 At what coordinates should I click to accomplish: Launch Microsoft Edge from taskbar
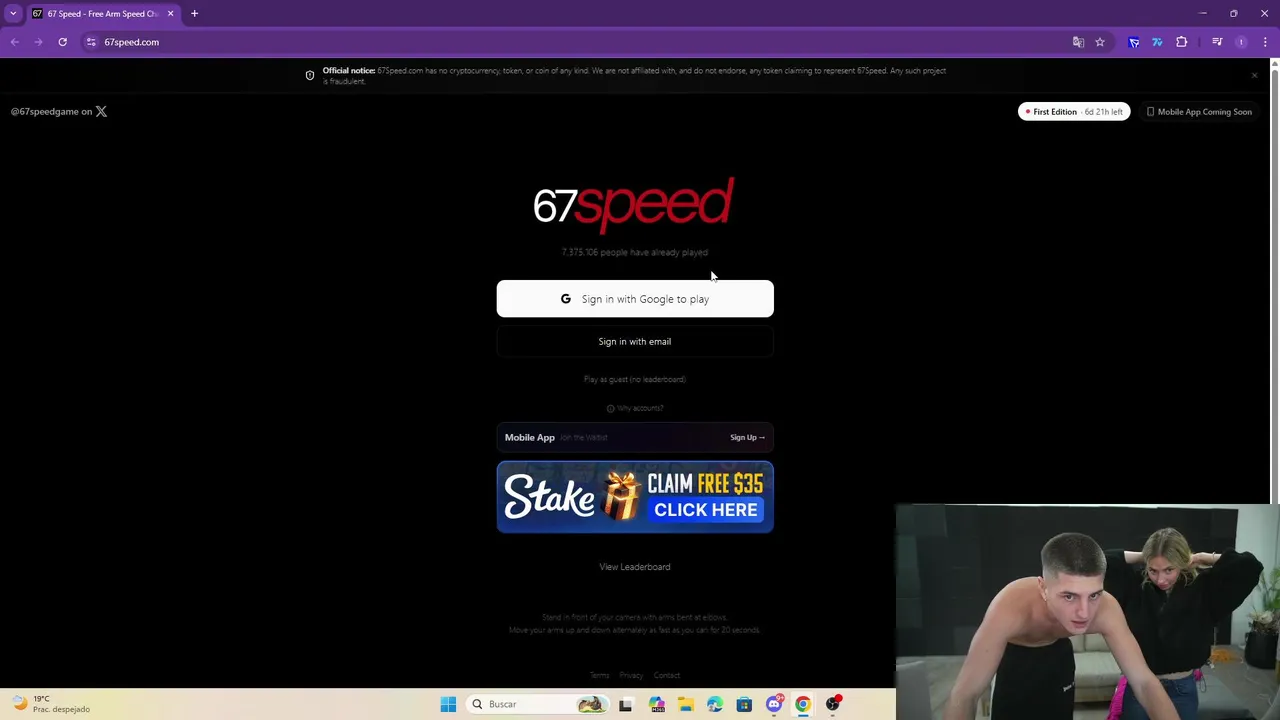tap(714, 704)
